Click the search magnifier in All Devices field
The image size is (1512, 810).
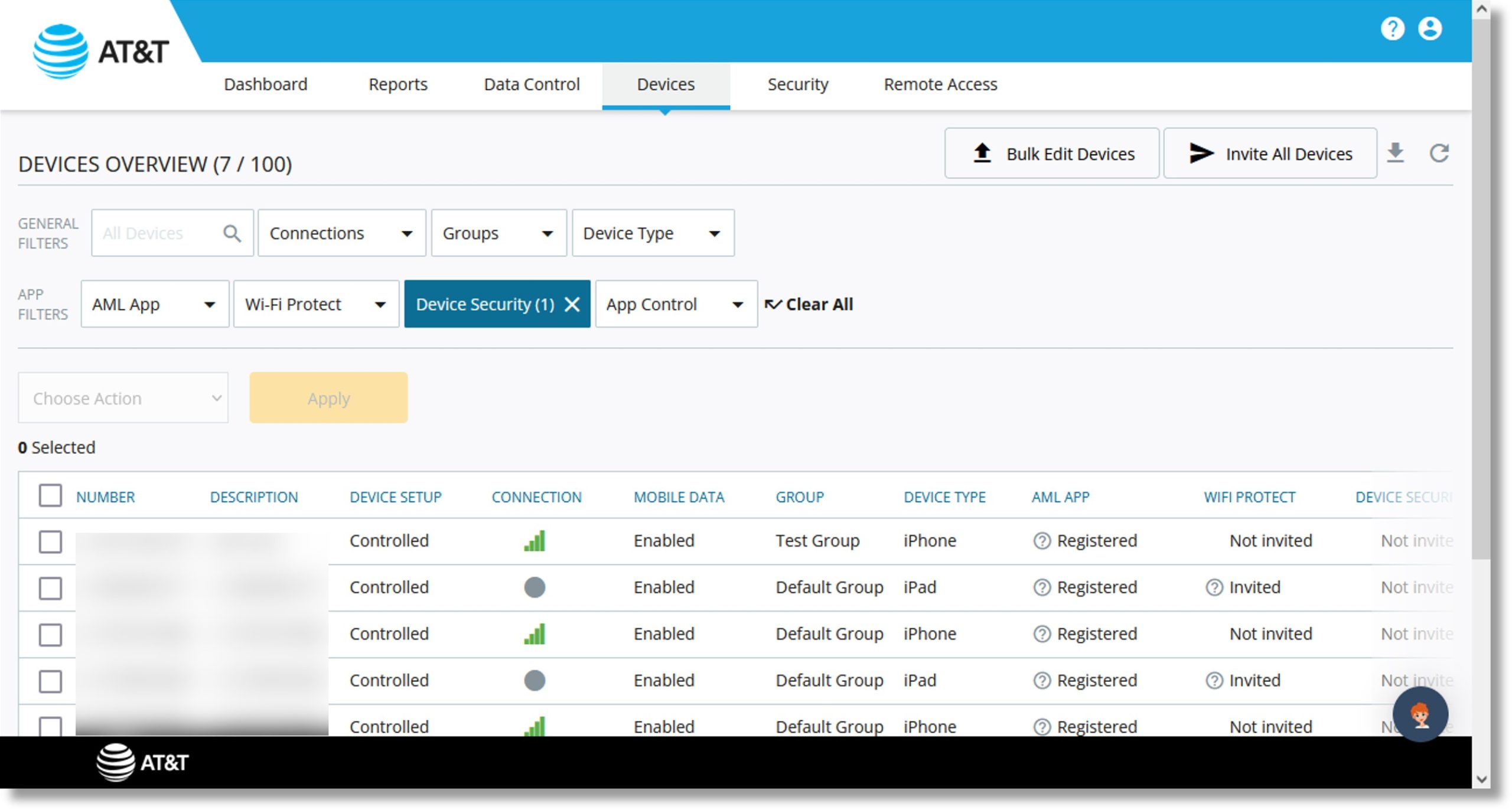click(232, 233)
